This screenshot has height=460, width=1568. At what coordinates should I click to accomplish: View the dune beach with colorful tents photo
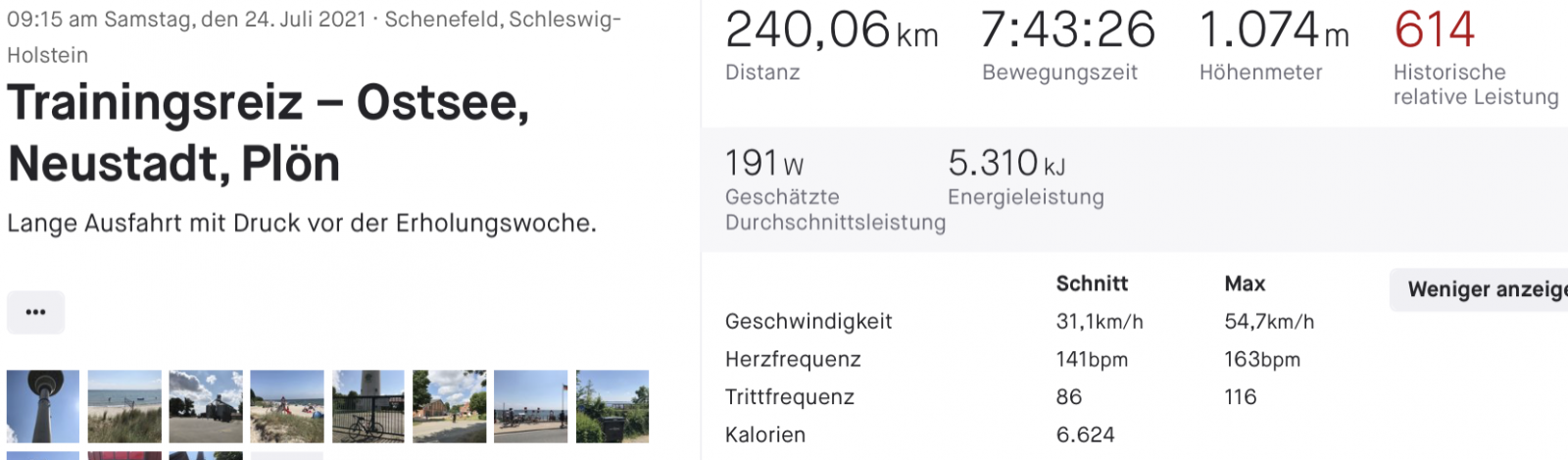pyautogui.click(x=287, y=406)
